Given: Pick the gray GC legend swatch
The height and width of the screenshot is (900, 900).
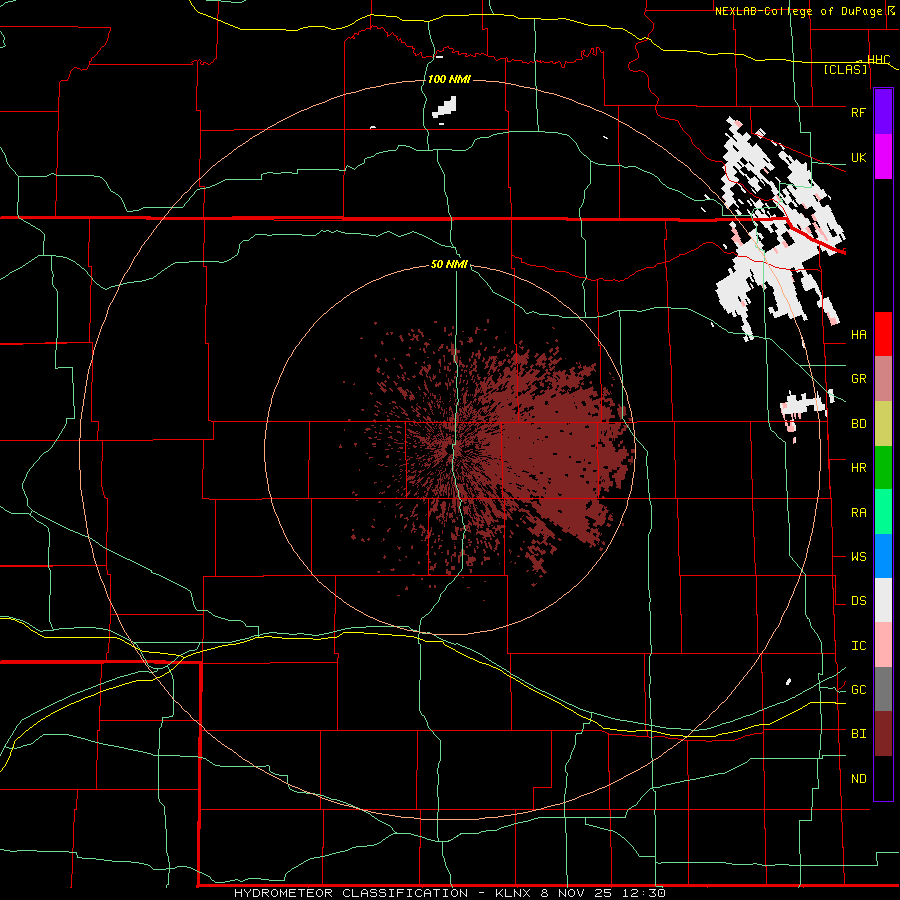Looking at the screenshot, I should [883, 689].
